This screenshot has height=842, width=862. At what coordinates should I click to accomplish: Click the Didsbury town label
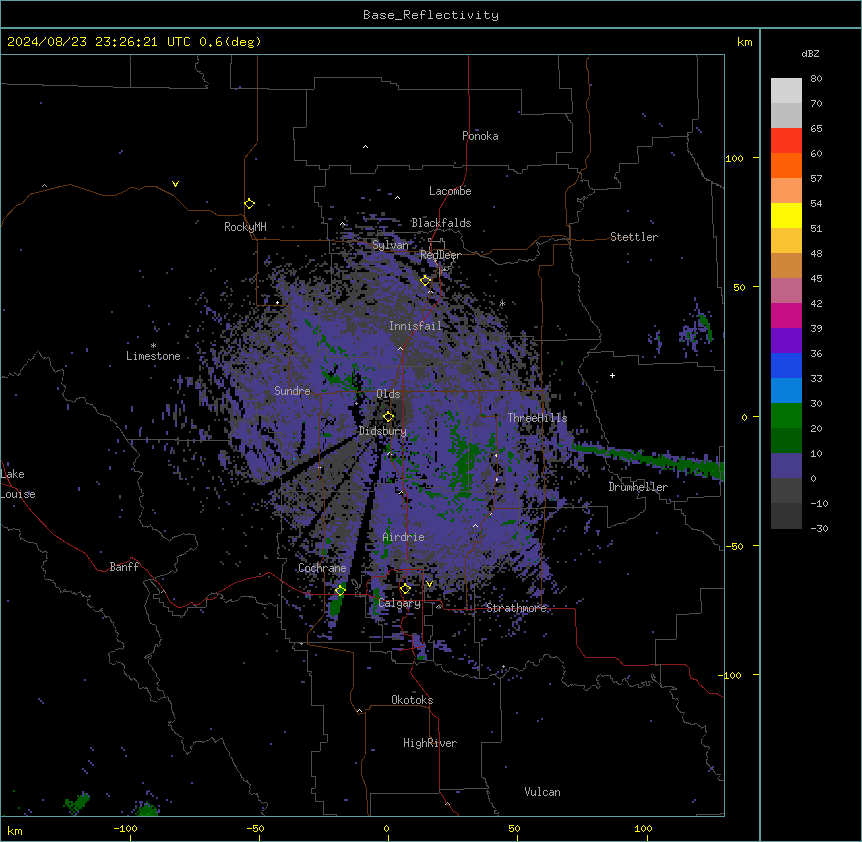tap(383, 431)
